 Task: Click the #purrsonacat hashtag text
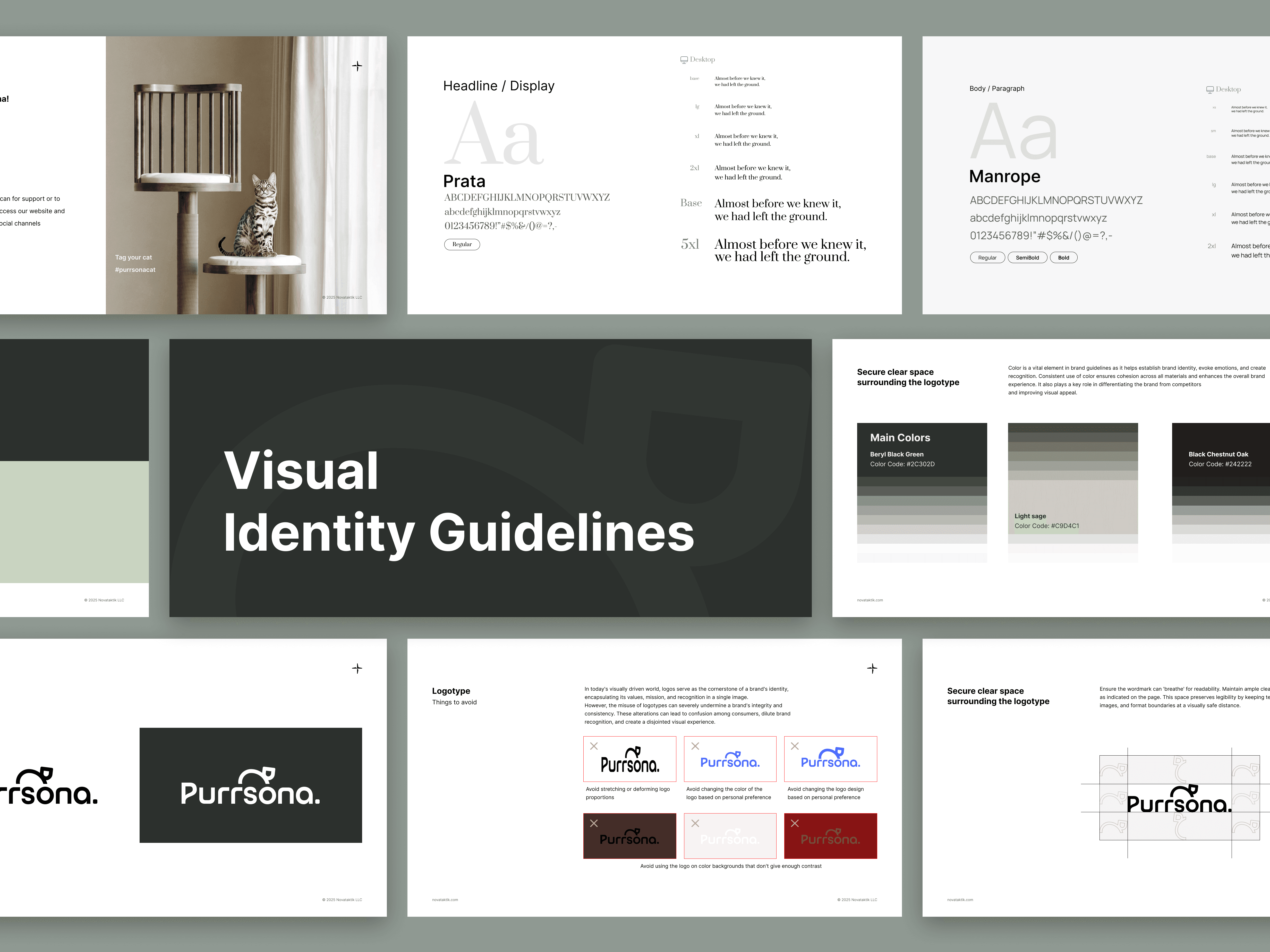click(135, 270)
